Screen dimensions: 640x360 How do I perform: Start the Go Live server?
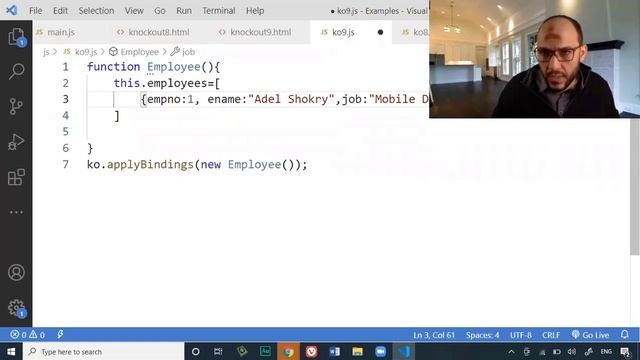[x=591, y=335]
